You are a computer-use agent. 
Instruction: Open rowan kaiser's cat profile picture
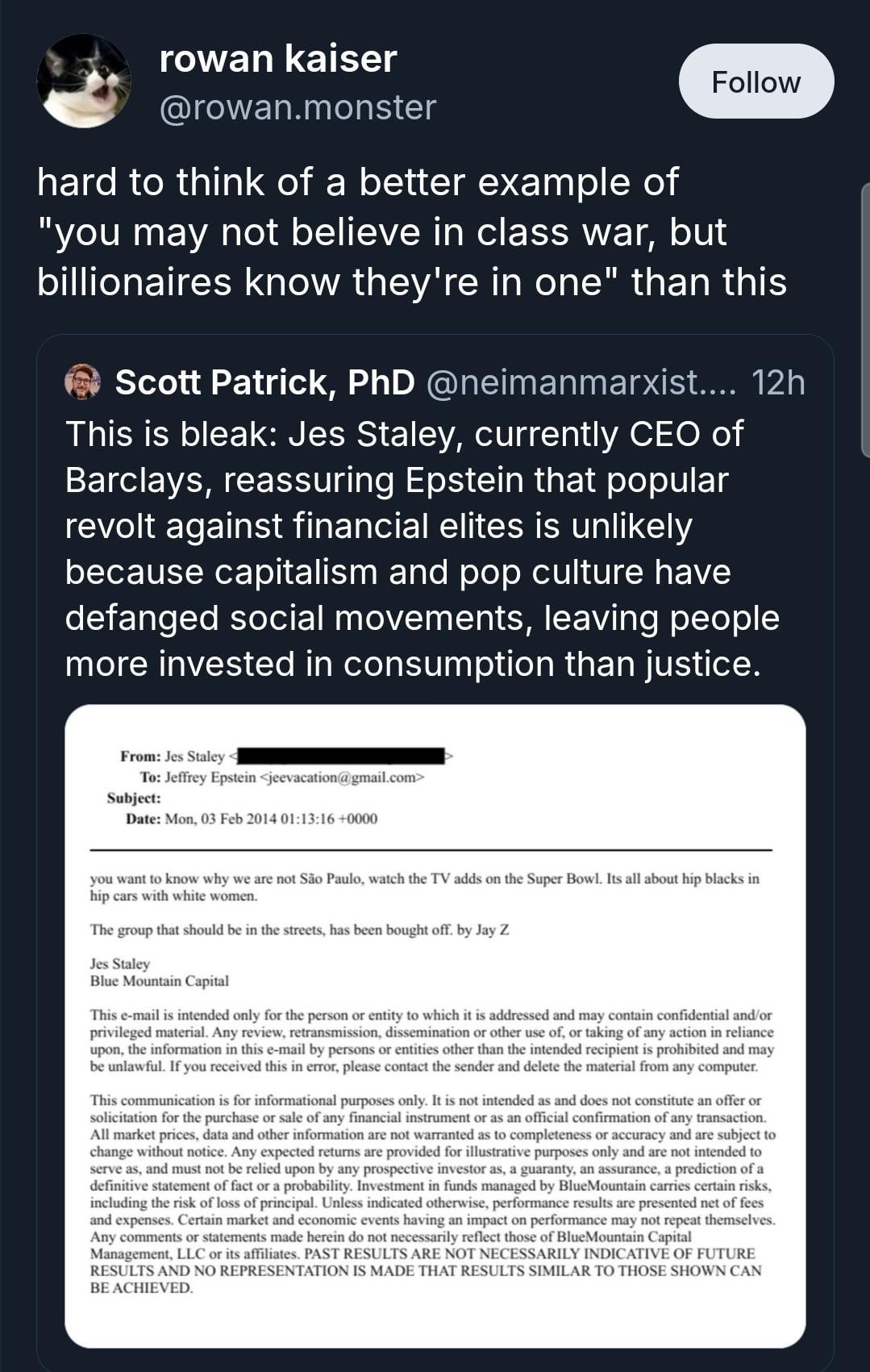(84, 81)
